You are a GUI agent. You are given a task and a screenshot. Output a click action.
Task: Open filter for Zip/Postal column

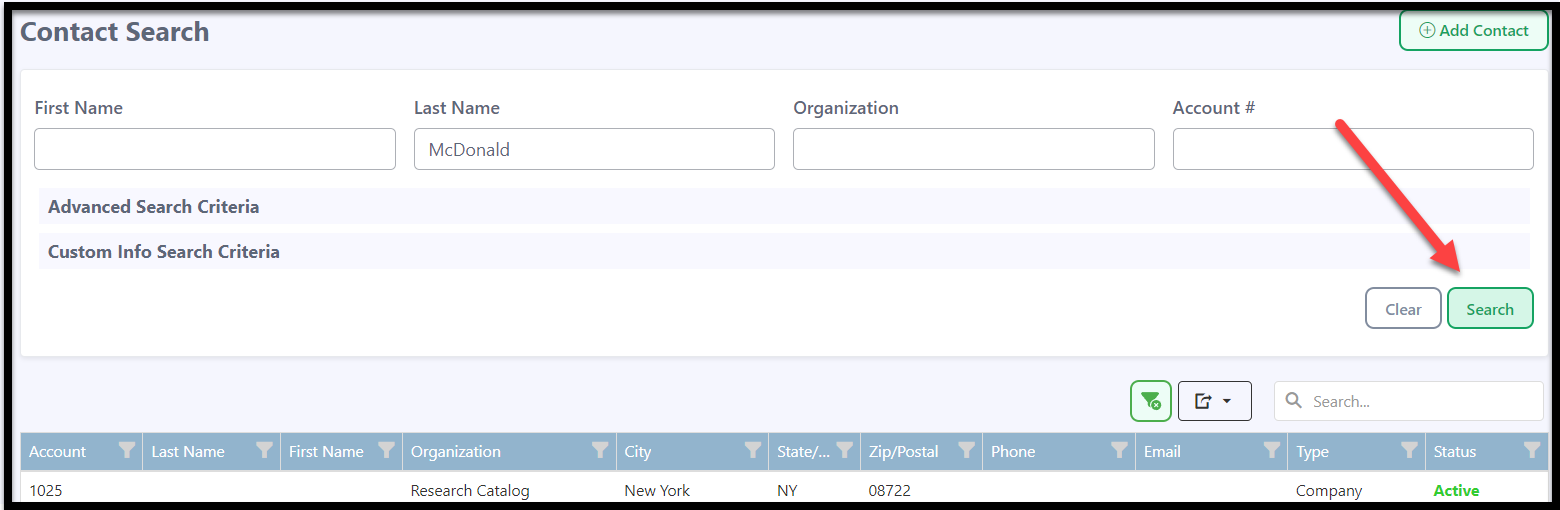pyautogui.click(x=967, y=451)
